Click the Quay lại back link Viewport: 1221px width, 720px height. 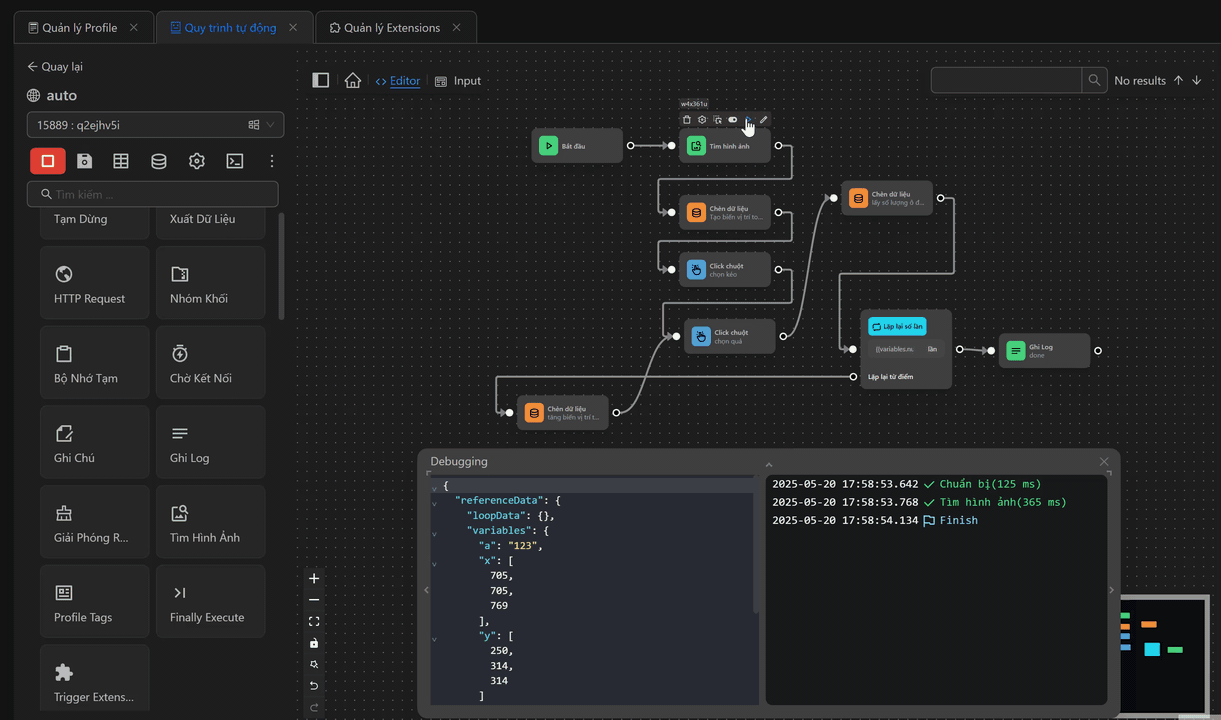coord(55,67)
